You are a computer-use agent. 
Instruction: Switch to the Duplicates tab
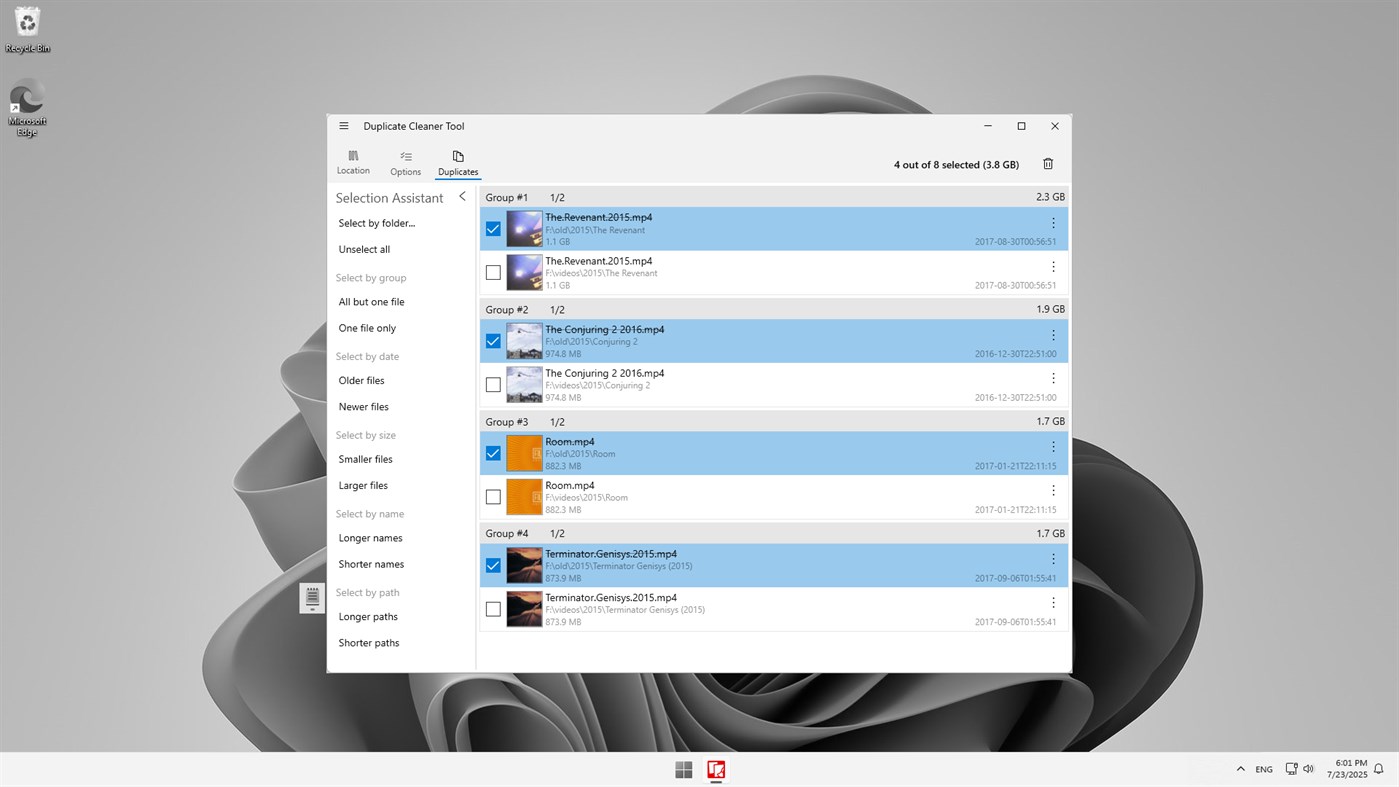[457, 162]
